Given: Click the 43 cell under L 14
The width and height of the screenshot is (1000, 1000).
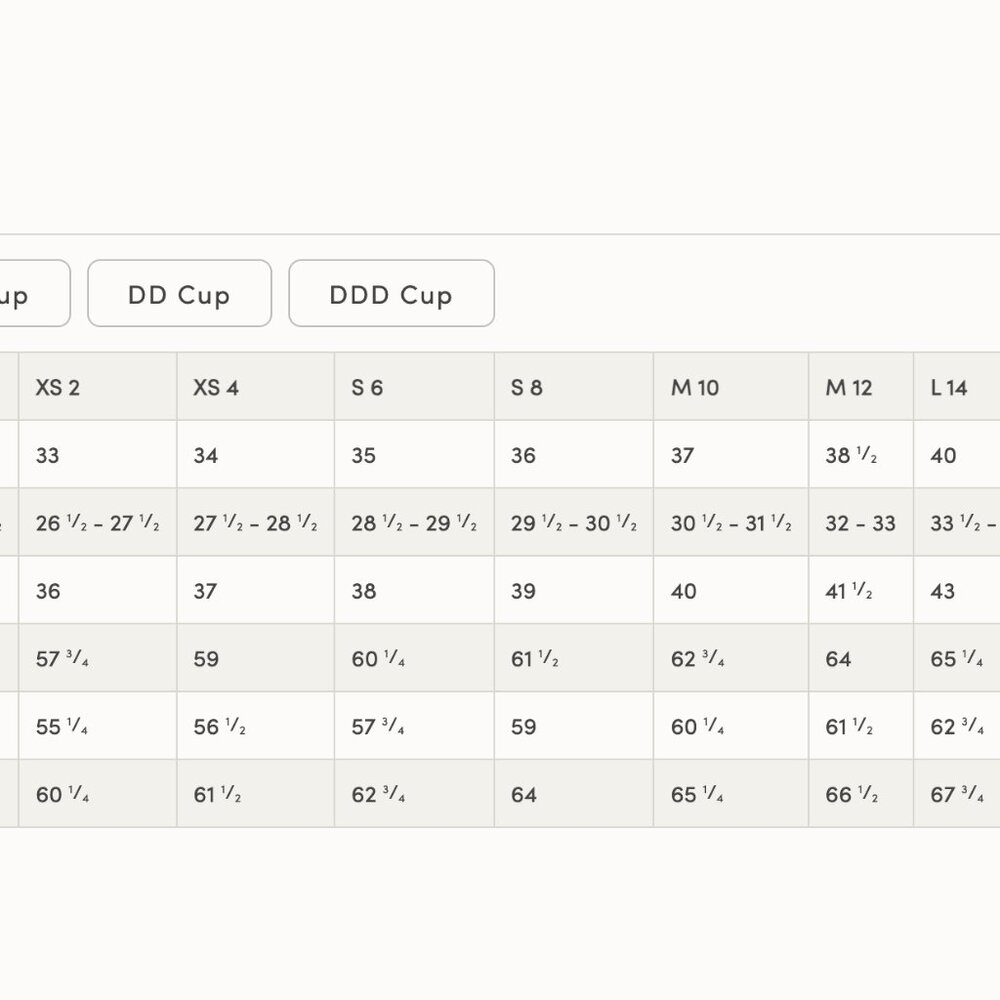Looking at the screenshot, I should (x=943, y=591).
